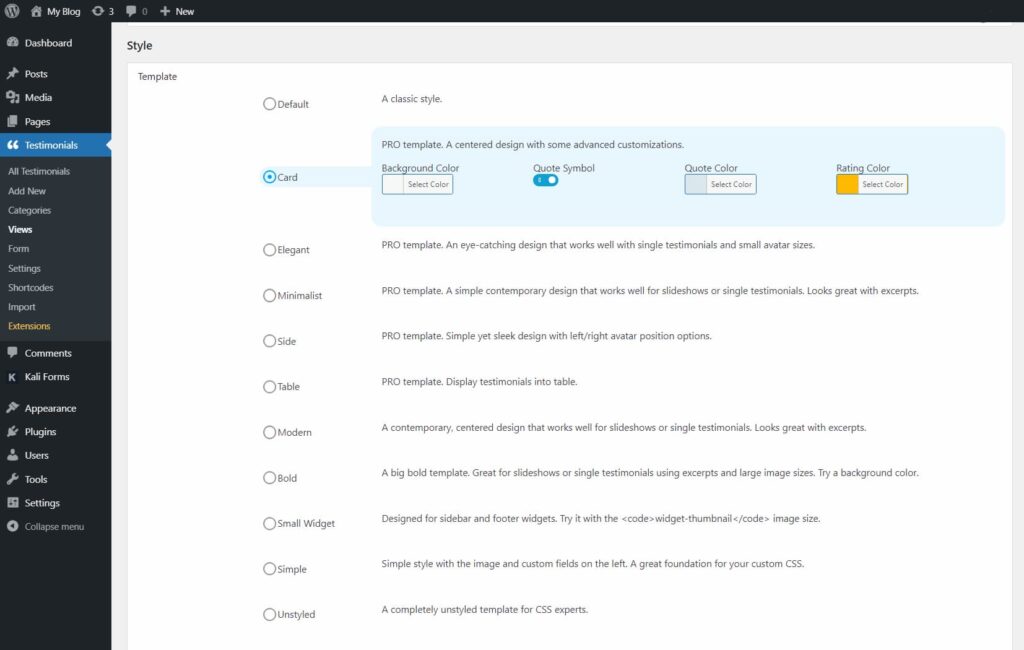Open the Form submenu item
The width and height of the screenshot is (1024, 650).
18,249
